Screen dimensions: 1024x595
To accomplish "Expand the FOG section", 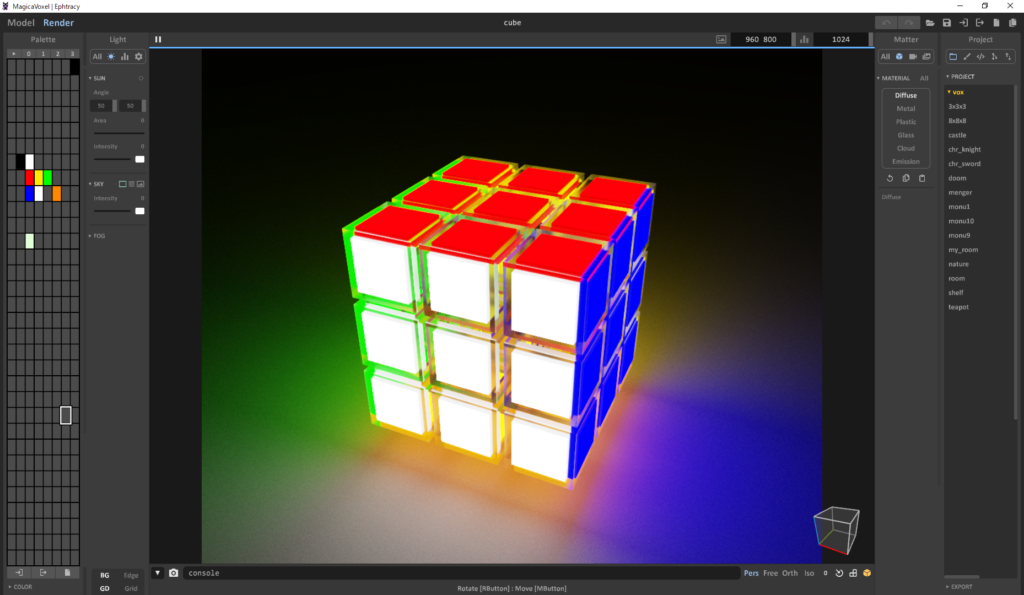I will (x=98, y=236).
